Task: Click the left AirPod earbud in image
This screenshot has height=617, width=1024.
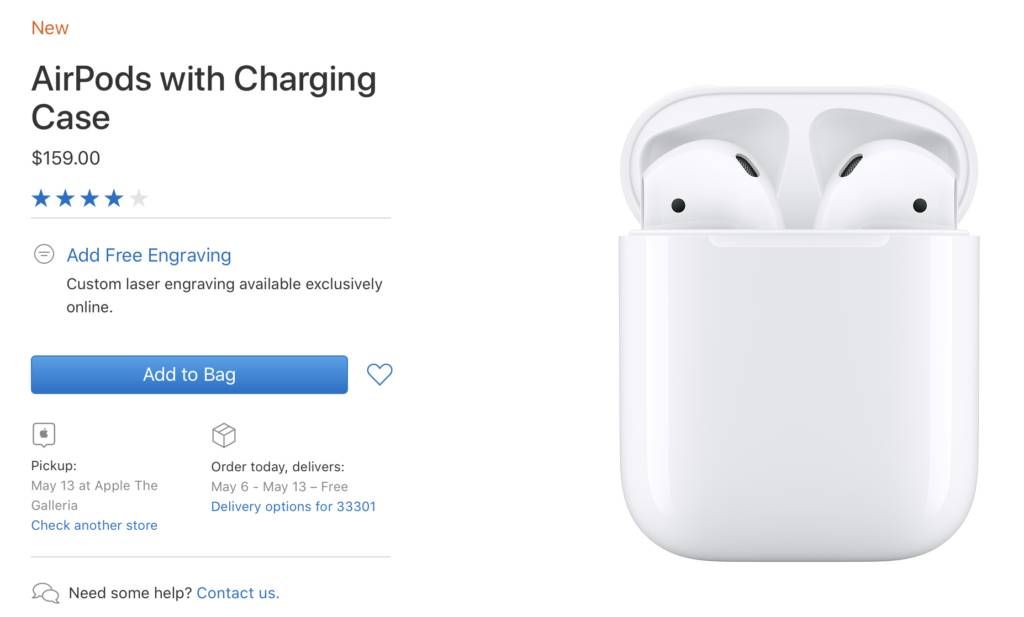Action: click(712, 186)
